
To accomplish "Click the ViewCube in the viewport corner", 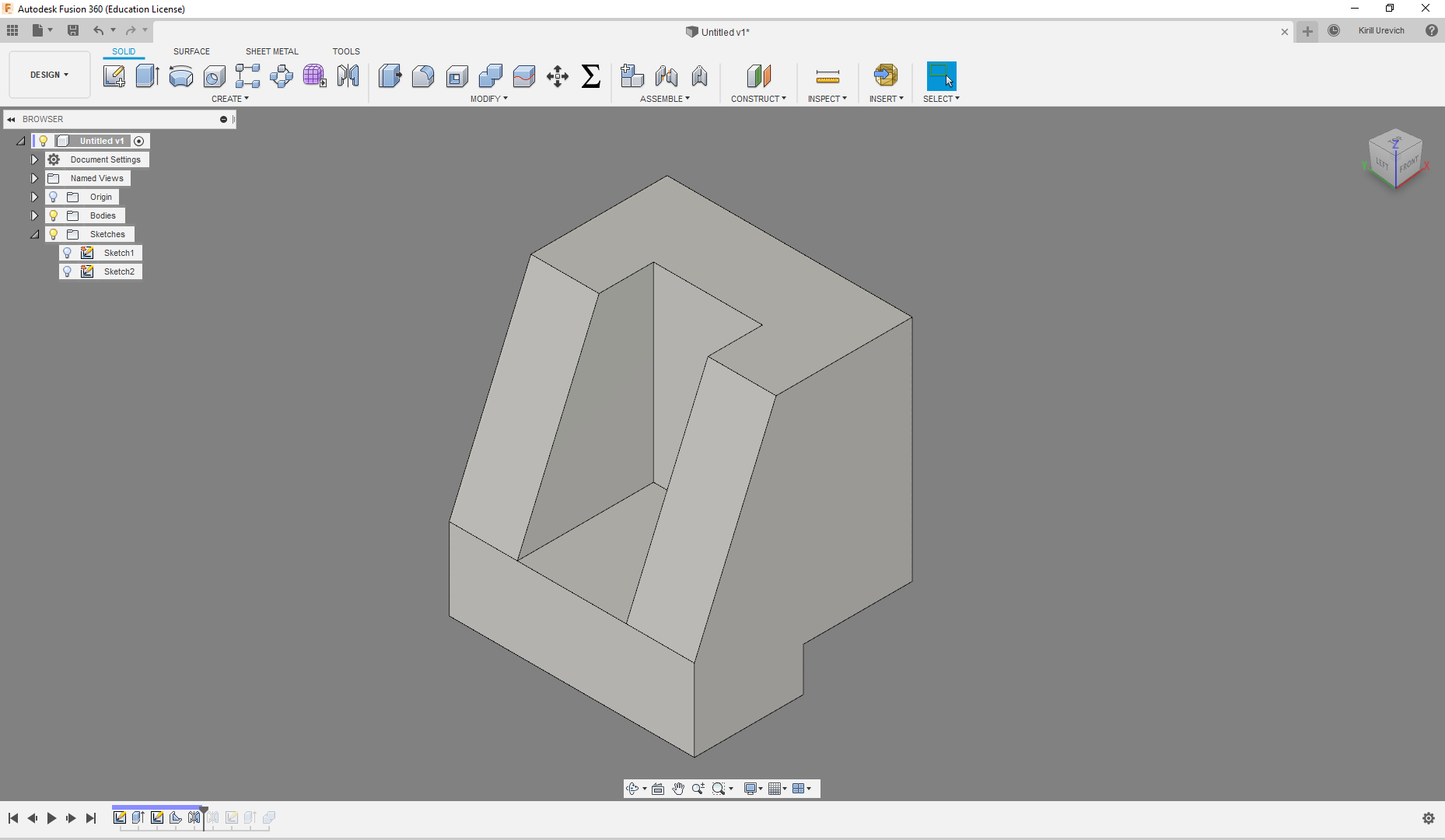I will (x=1395, y=159).
